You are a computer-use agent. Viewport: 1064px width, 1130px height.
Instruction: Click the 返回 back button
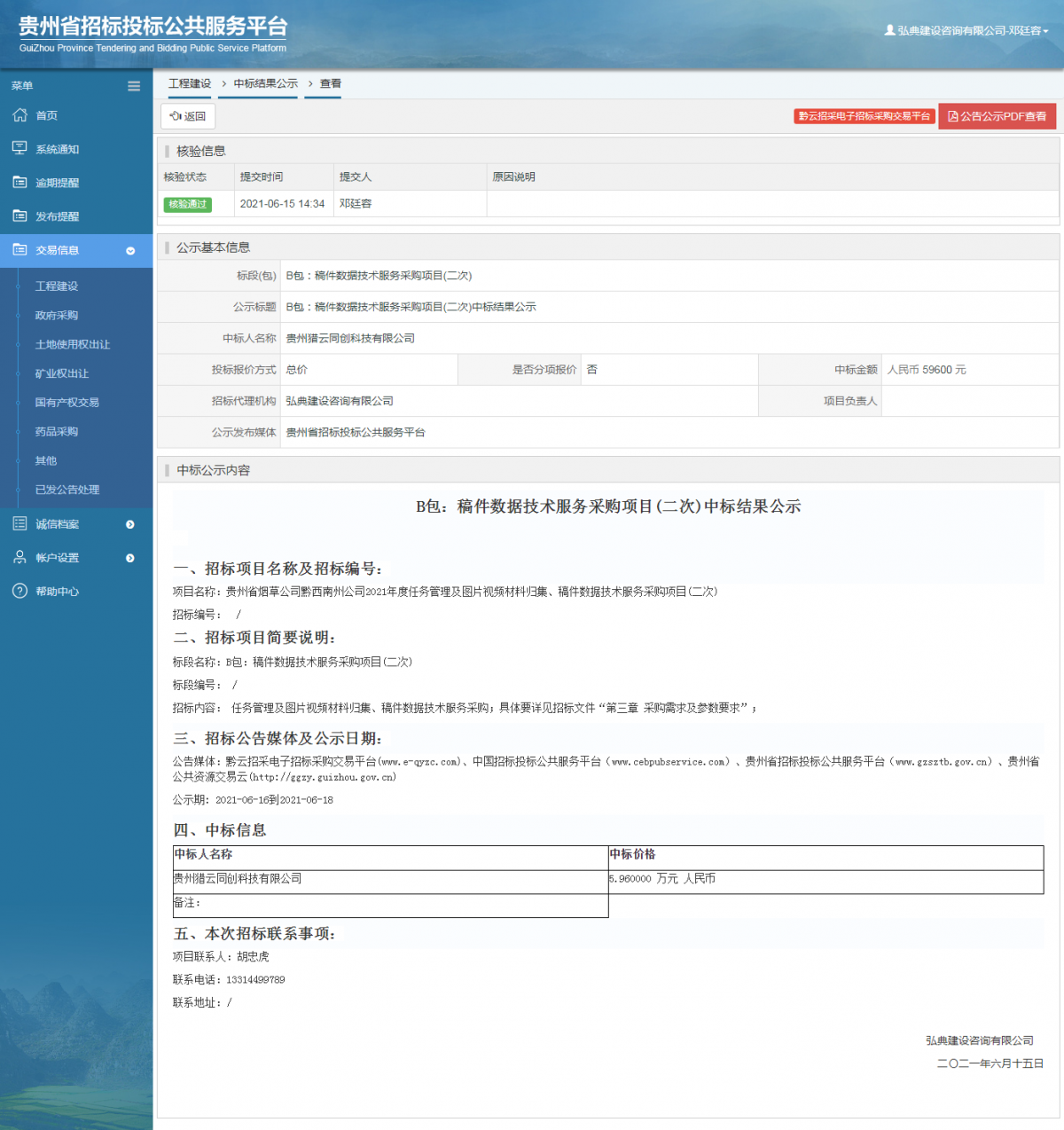point(188,116)
